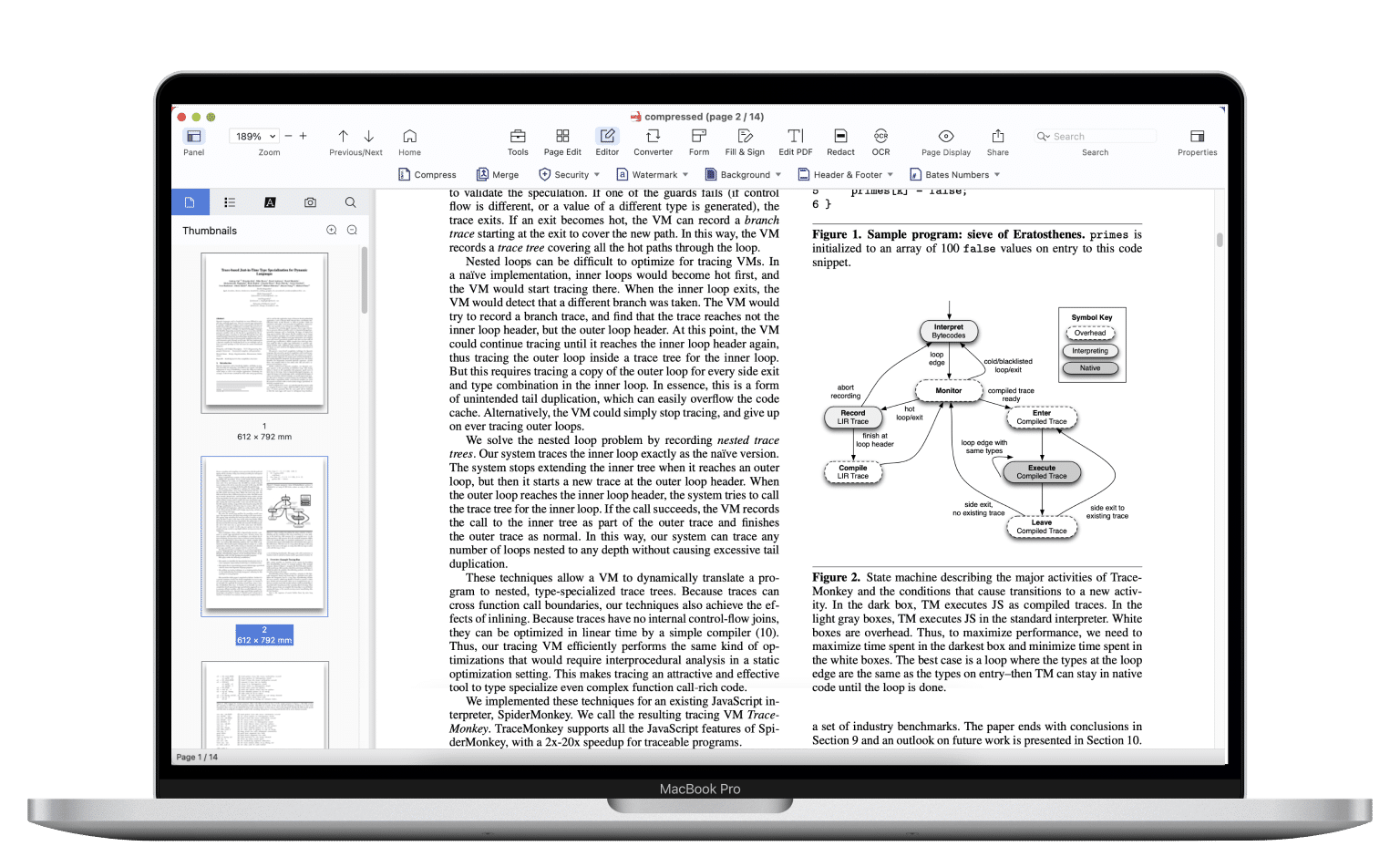Switch to Outline list sidebar tab
The width and height of the screenshot is (1400, 867).
pos(230,202)
